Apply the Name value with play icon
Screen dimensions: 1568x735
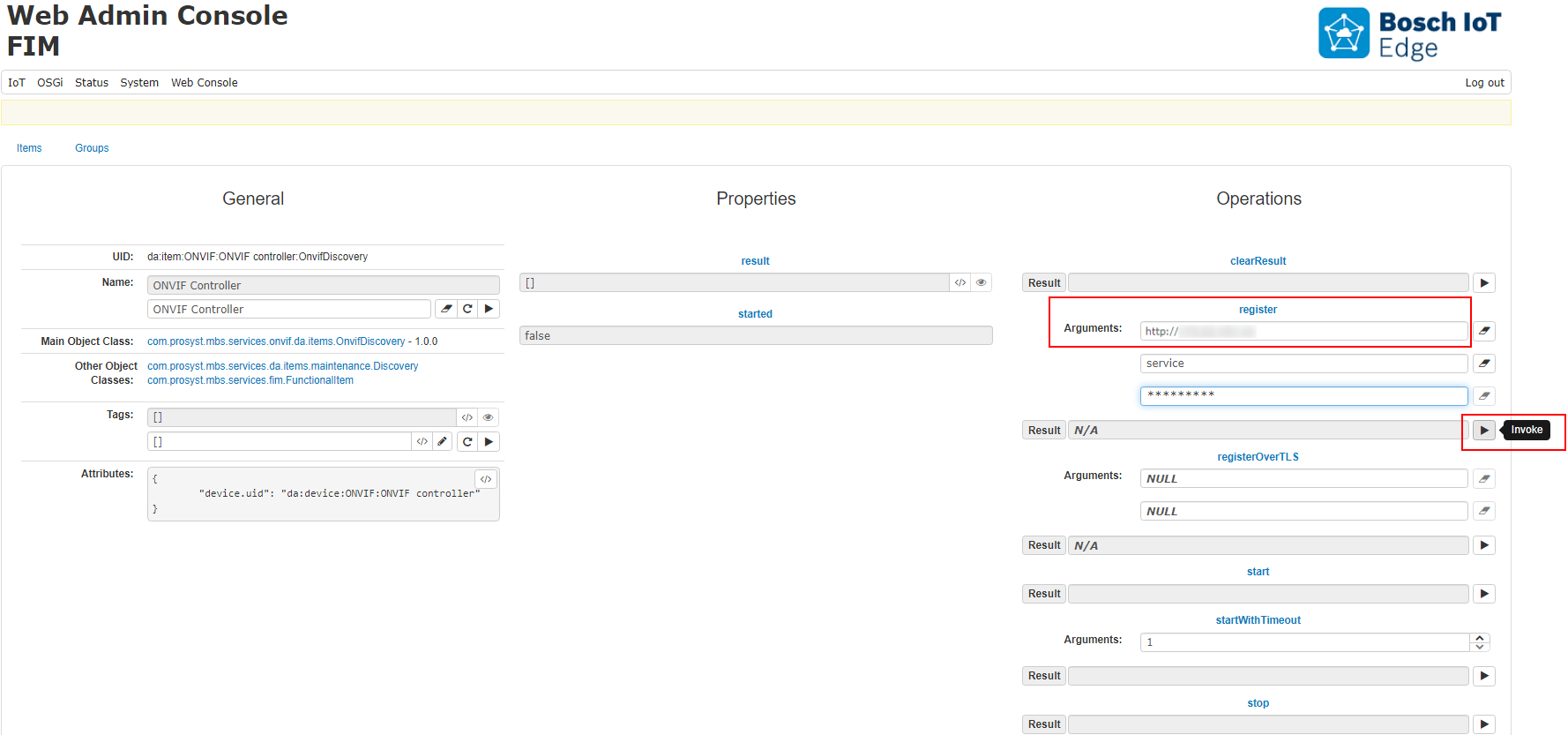[x=489, y=309]
